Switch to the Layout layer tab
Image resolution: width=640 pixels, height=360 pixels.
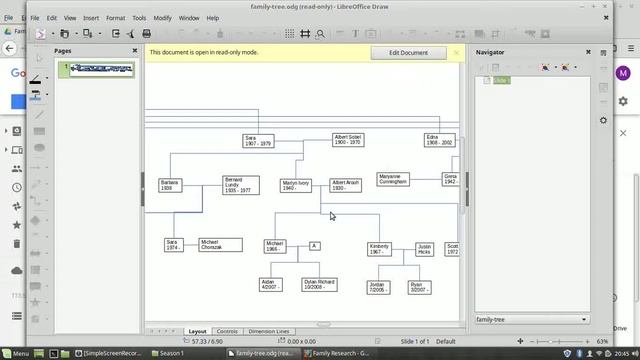(x=198, y=331)
